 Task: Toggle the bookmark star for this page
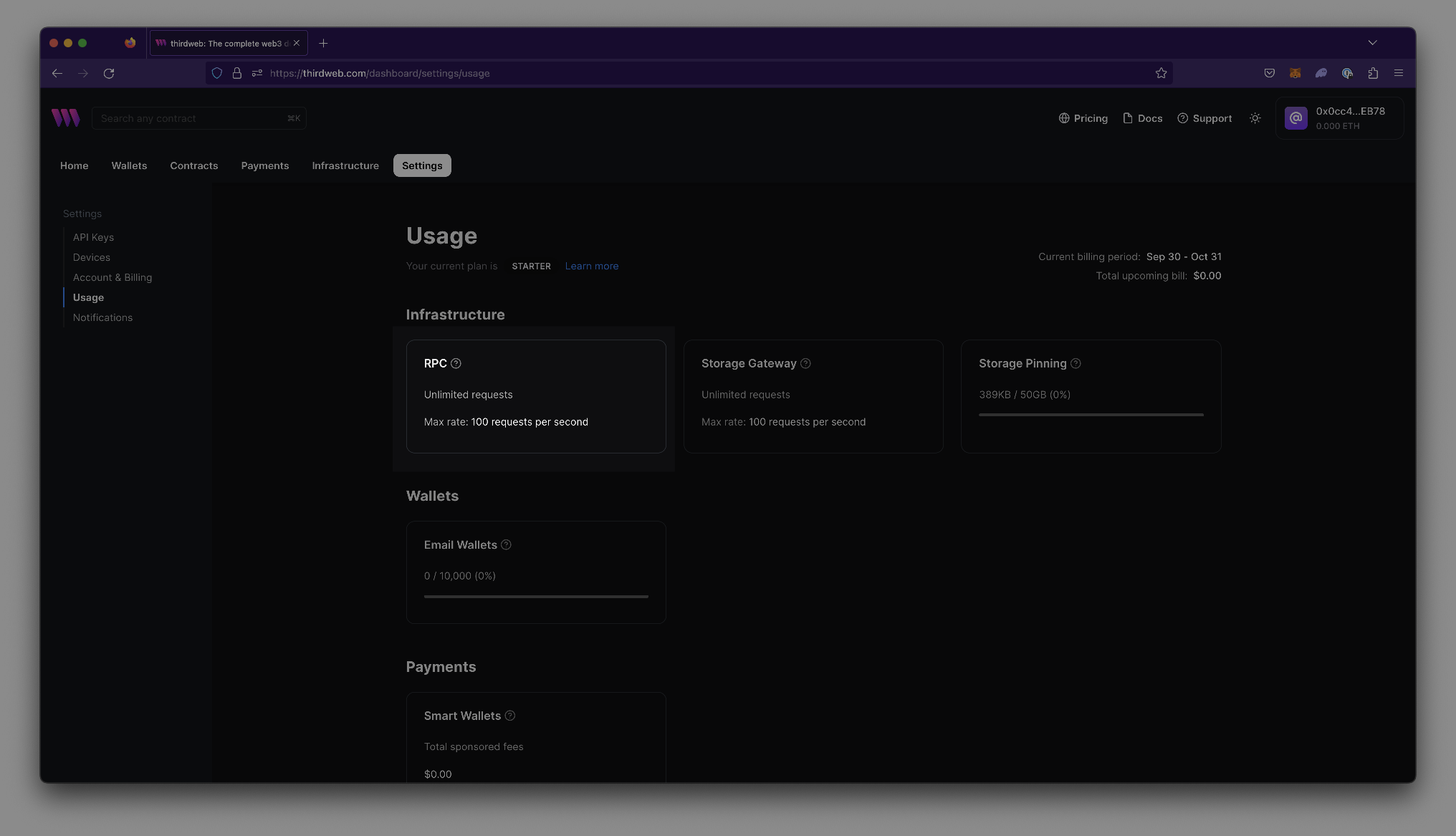coord(1161,72)
